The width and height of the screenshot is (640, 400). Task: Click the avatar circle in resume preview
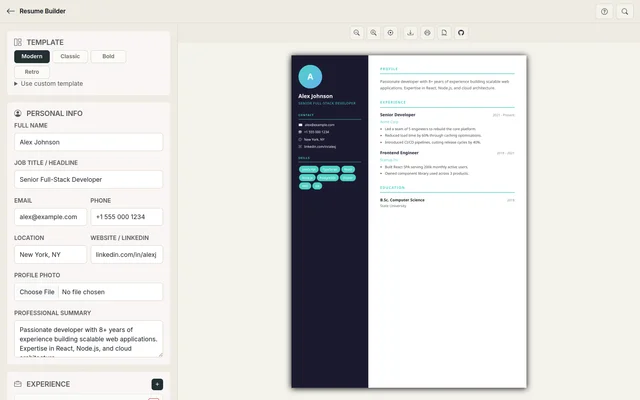310,76
